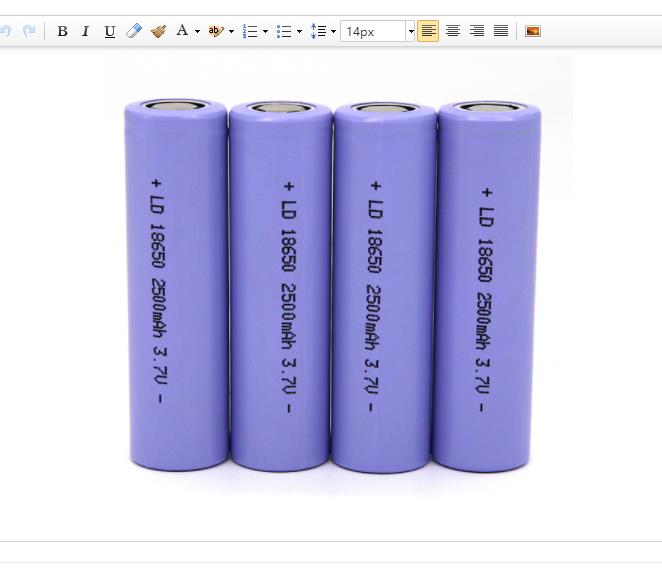The width and height of the screenshot is (662, 584).
Task: Expand the numbered list style dropdown
Action: coord(265,31)
